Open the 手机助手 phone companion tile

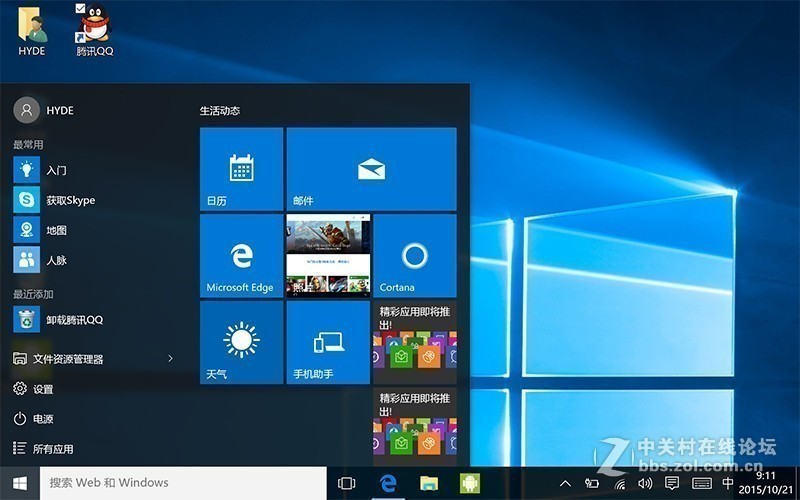[x=328, y=342]
